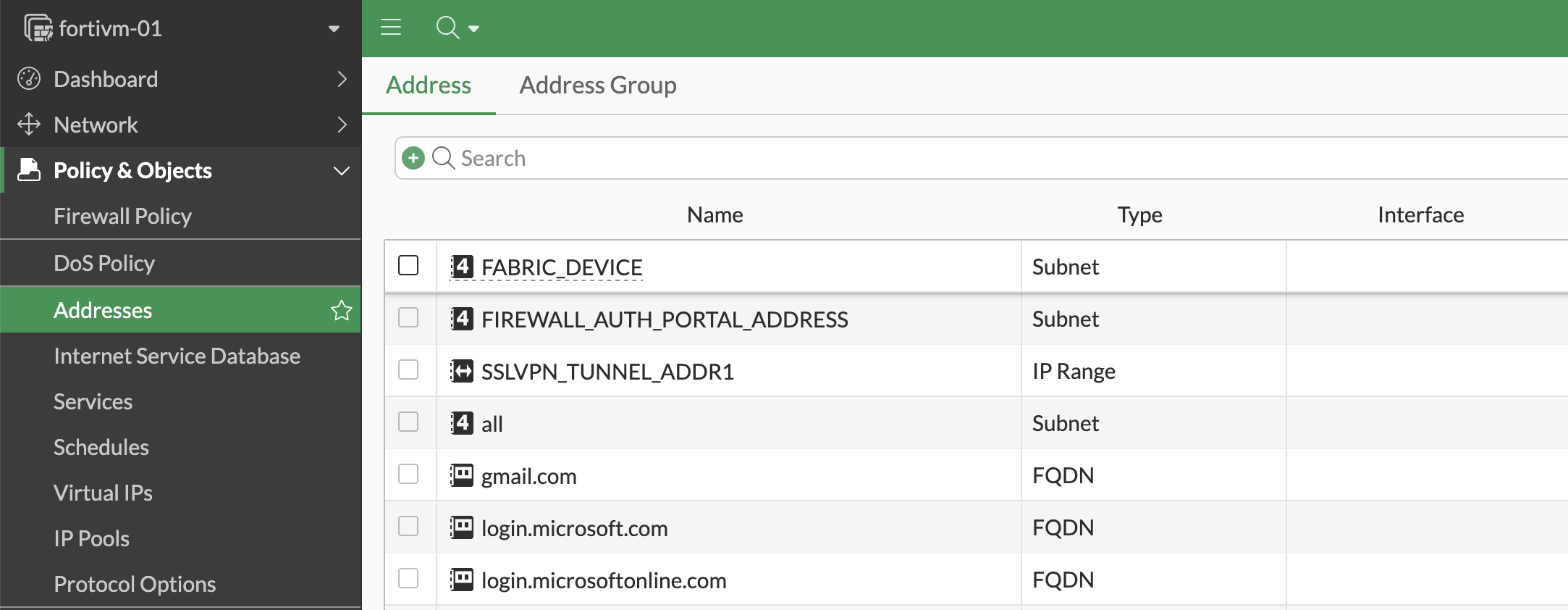Click the Network crosshair icon in sidebar
This screenshot has width=1568, height=610.
29,124
